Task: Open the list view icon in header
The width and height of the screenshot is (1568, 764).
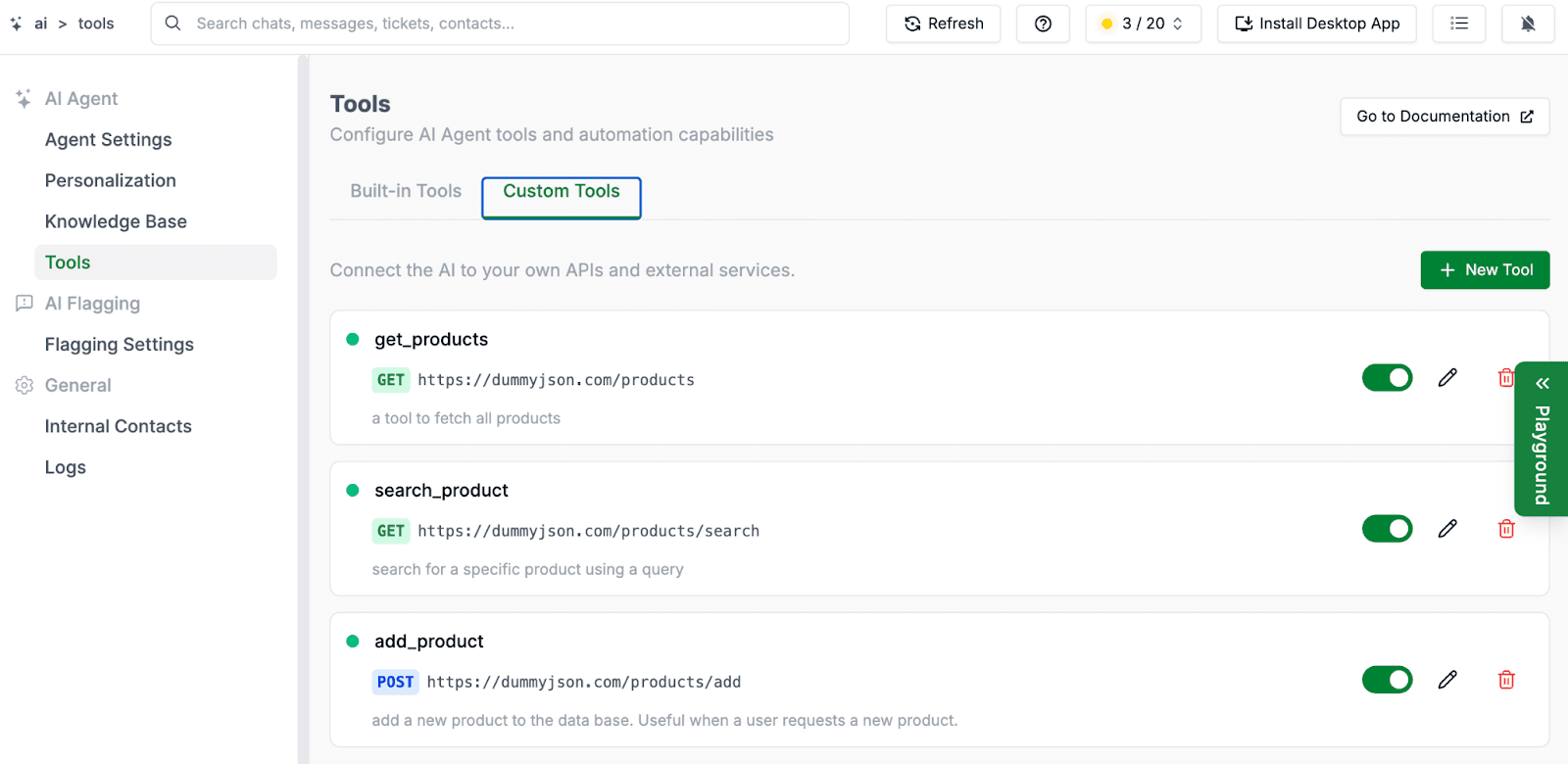Action: [x=1458, y=24]
